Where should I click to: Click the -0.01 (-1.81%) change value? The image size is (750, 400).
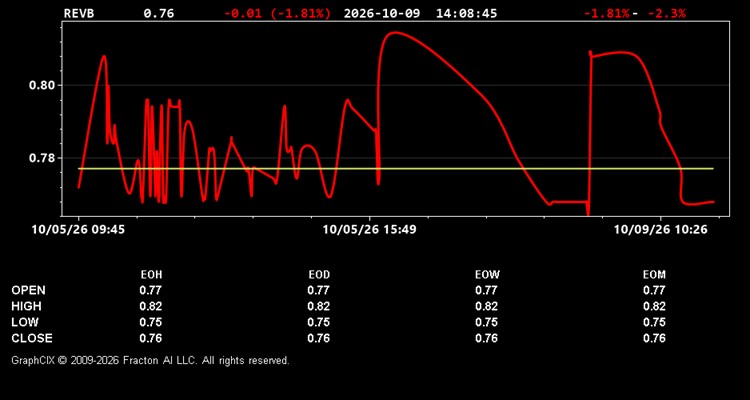(277, 13)
